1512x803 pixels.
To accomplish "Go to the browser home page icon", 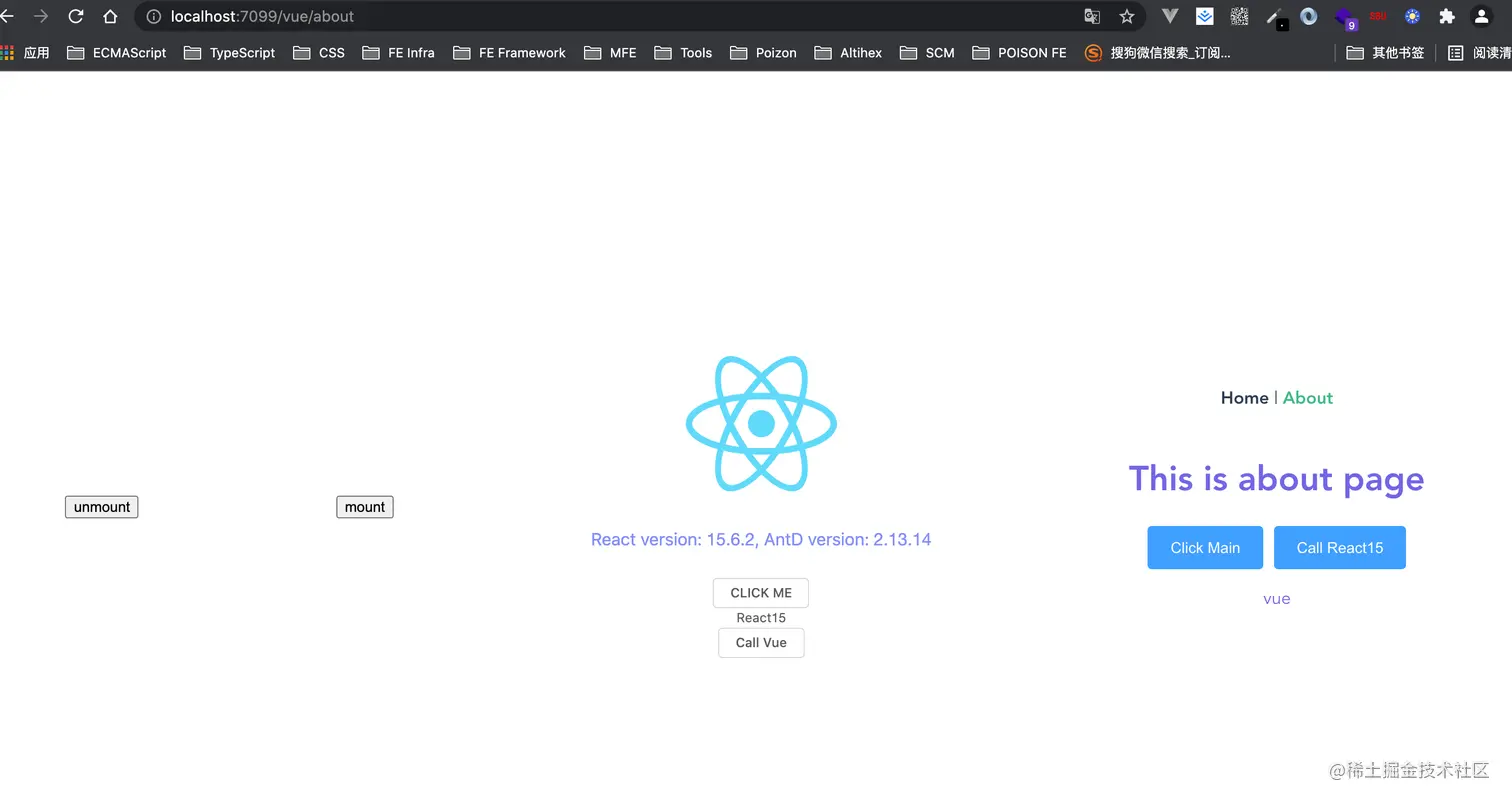I will (110, 16).
